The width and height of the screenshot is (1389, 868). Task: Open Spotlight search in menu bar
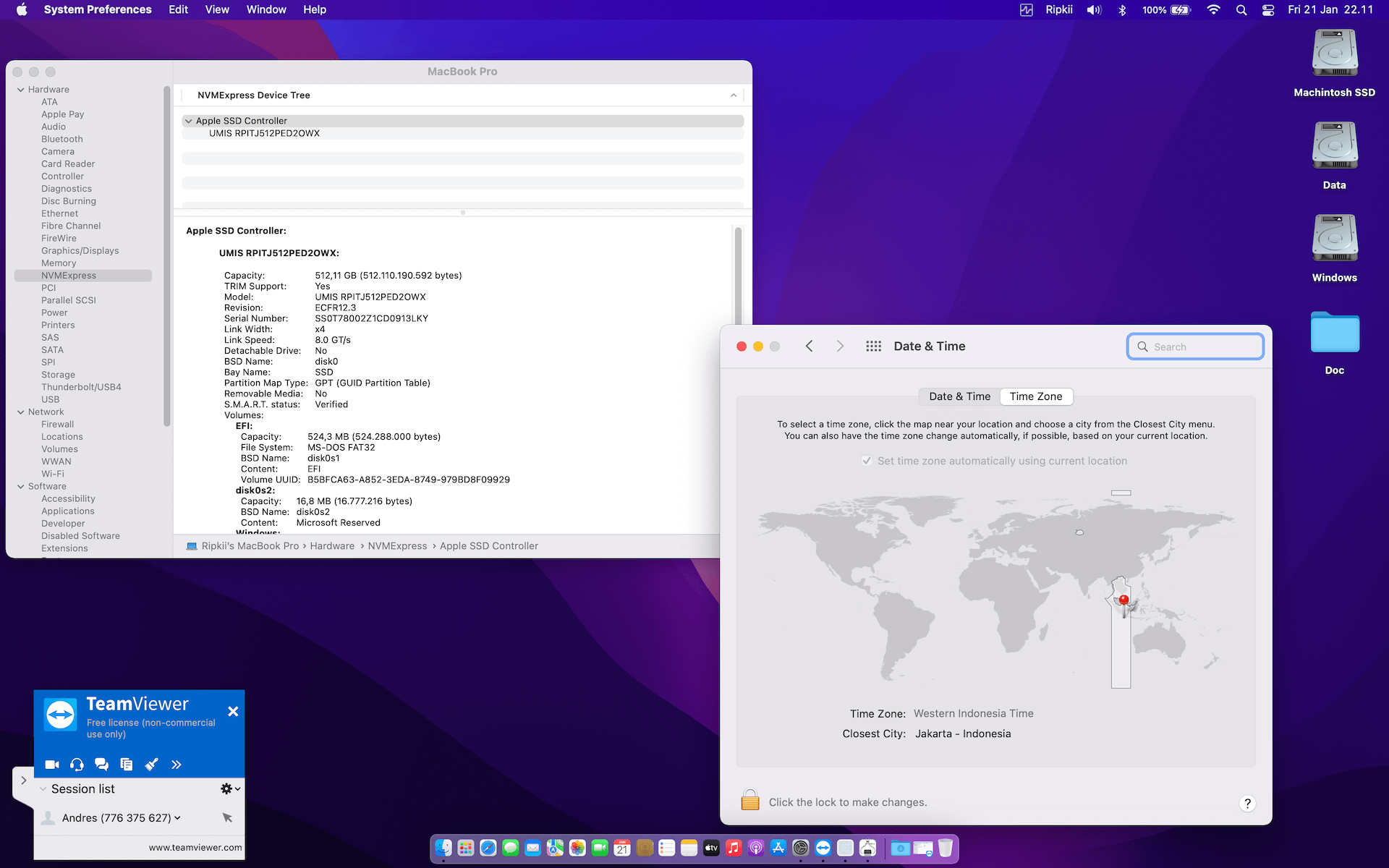pos(1241,10)
